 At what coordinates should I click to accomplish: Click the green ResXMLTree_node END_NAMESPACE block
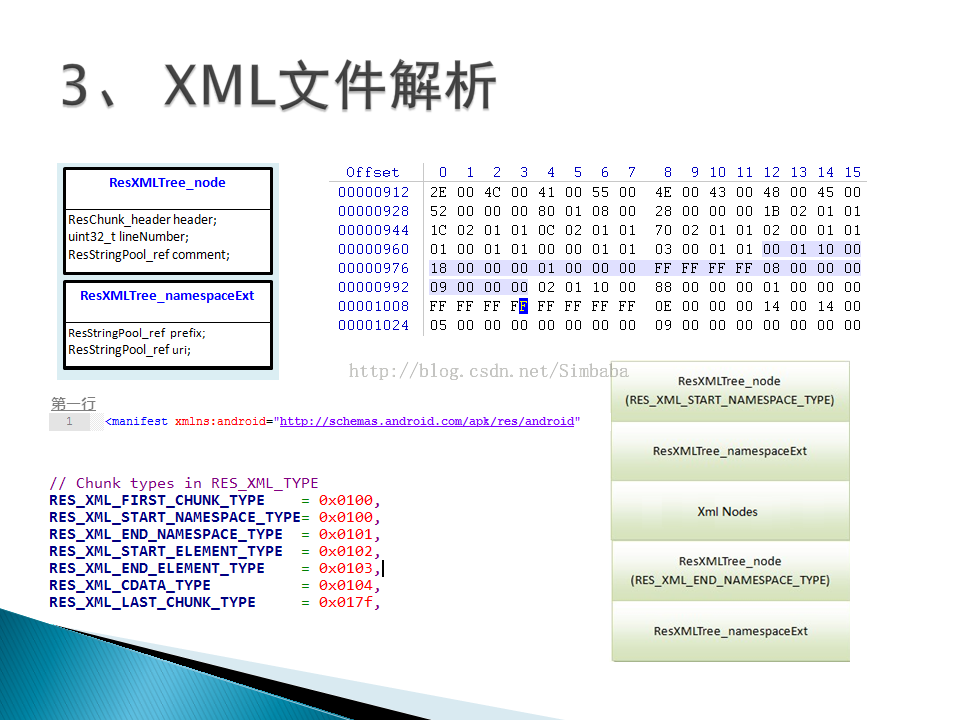coord(730,571)
